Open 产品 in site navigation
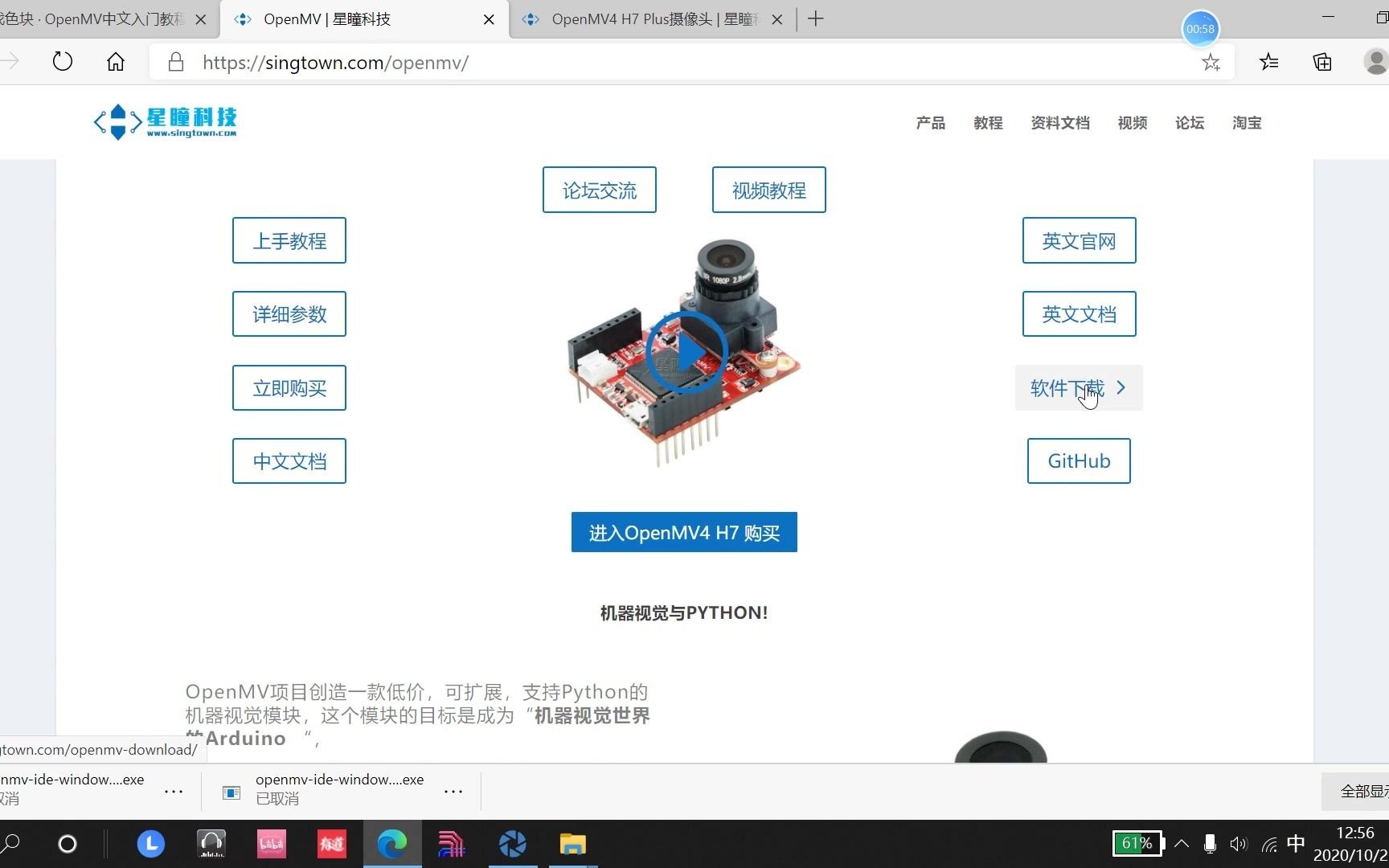Screen dimensions: 1389x868 pos(930,122)
